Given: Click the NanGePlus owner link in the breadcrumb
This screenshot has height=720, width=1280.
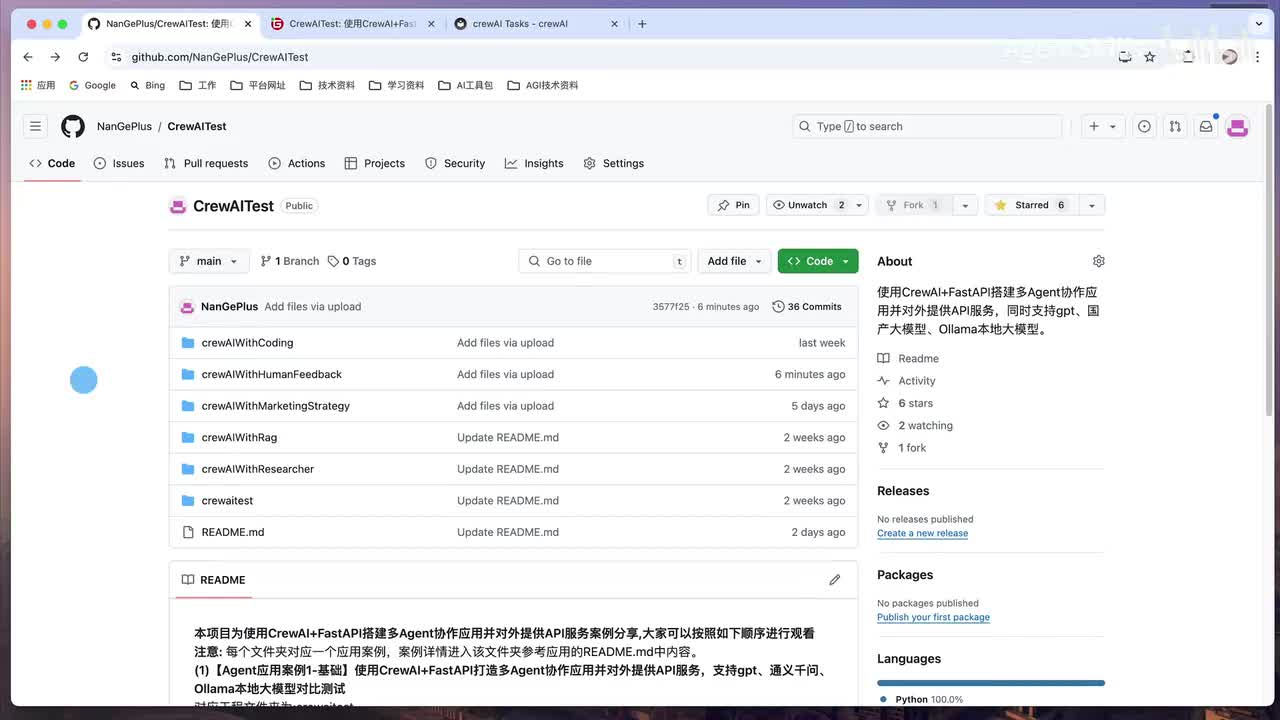Looking at the screenshot, I should [x=124, y=127].
